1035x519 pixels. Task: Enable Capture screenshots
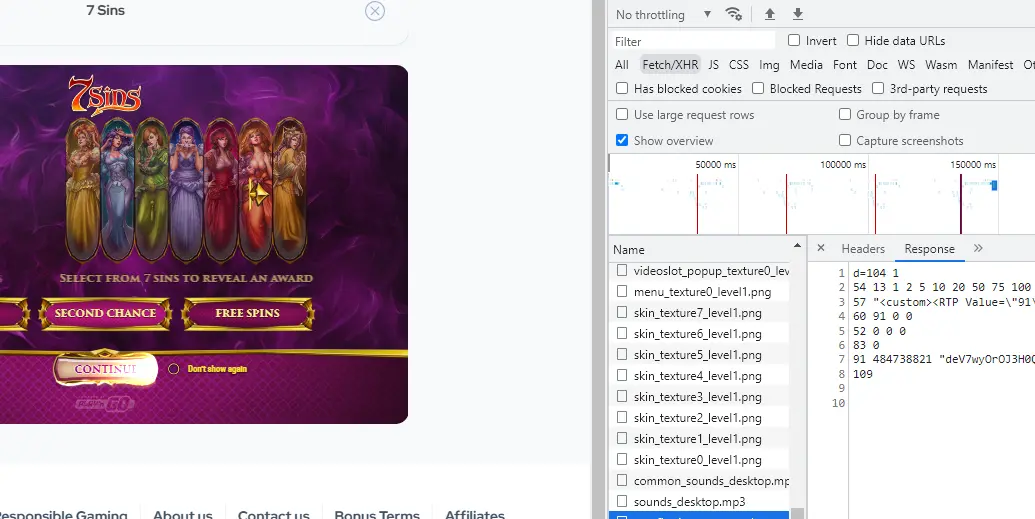pos(845,140)
